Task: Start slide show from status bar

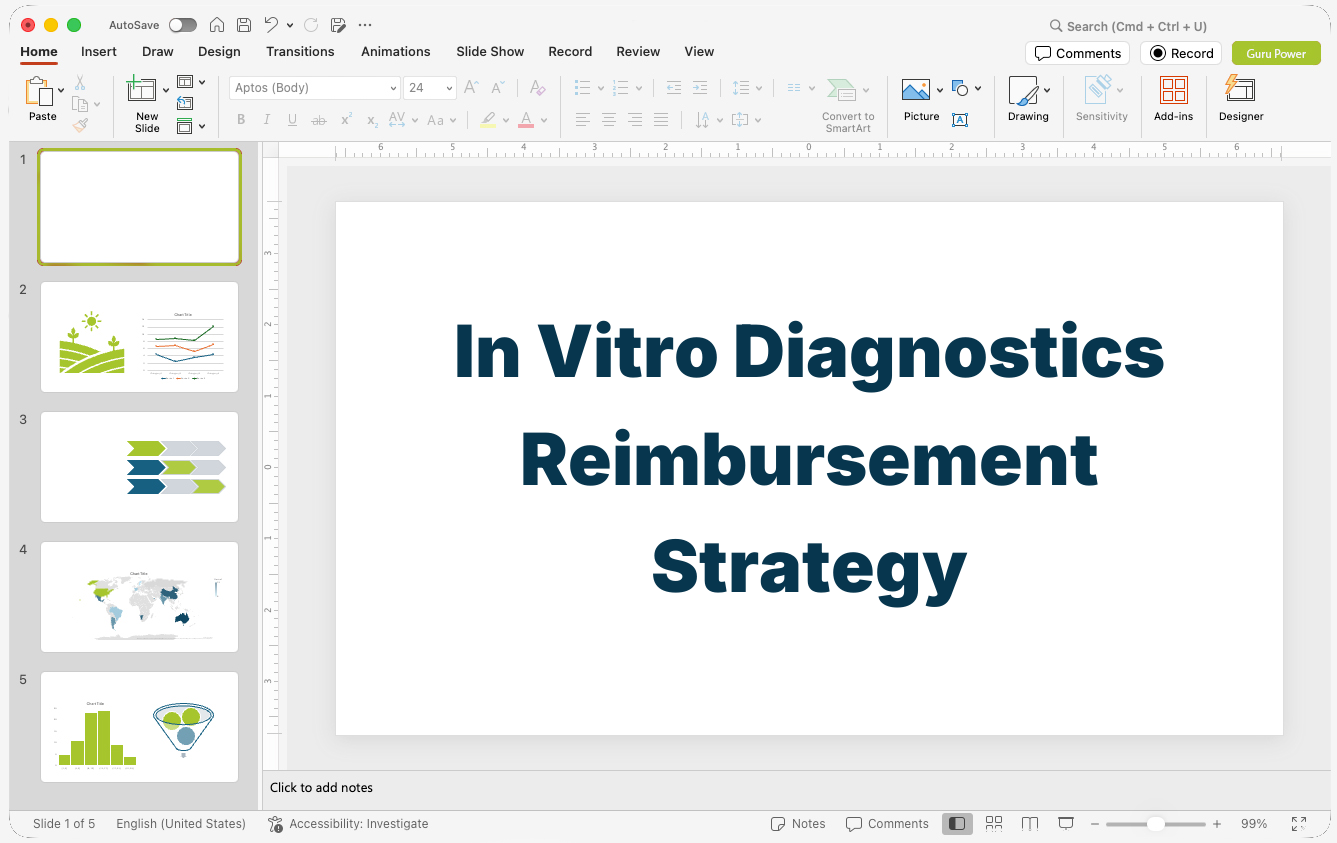Action: (1066, 823)
